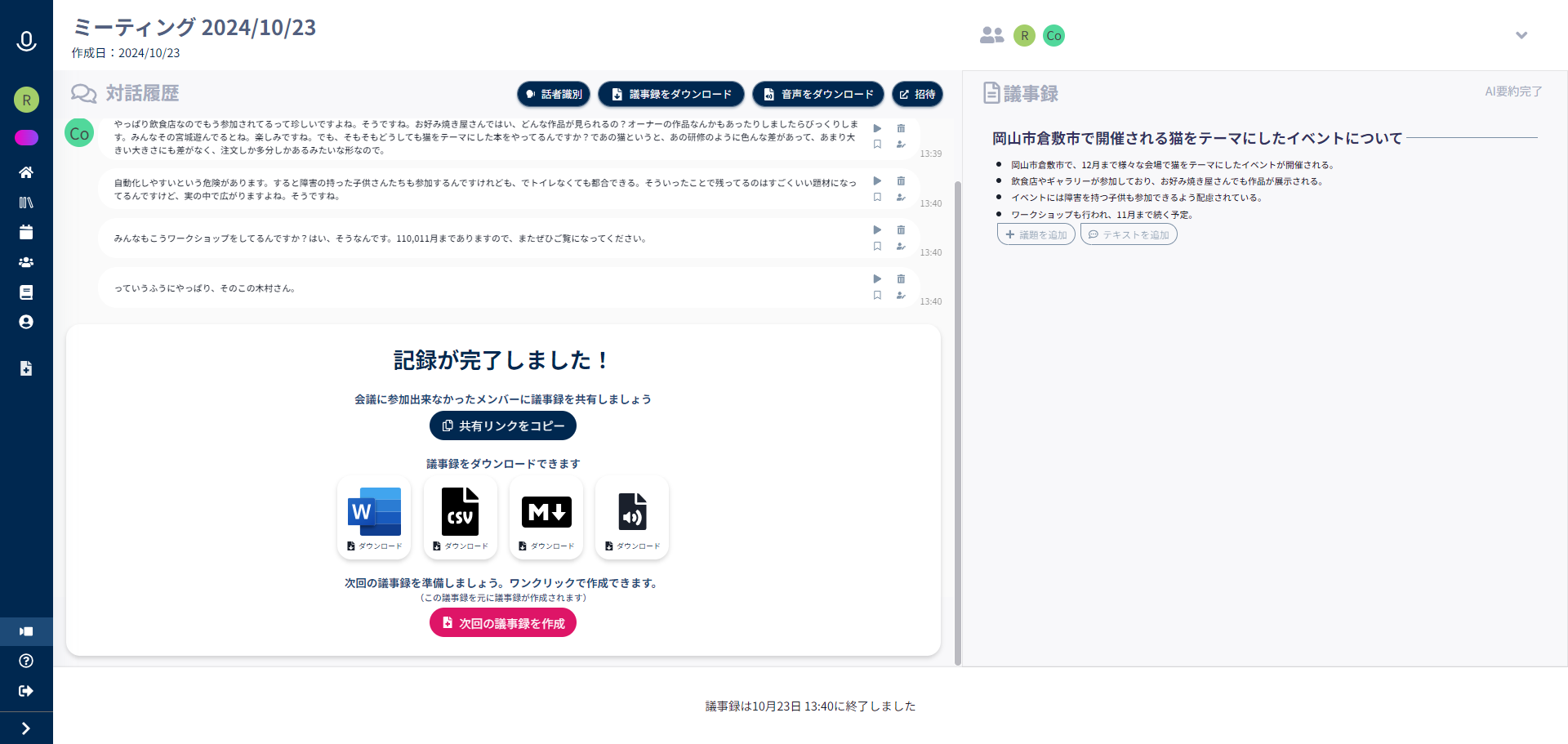Expand the left sidebar with bottom chevron
Screen dimensions: 1568x744
[26, 728]
